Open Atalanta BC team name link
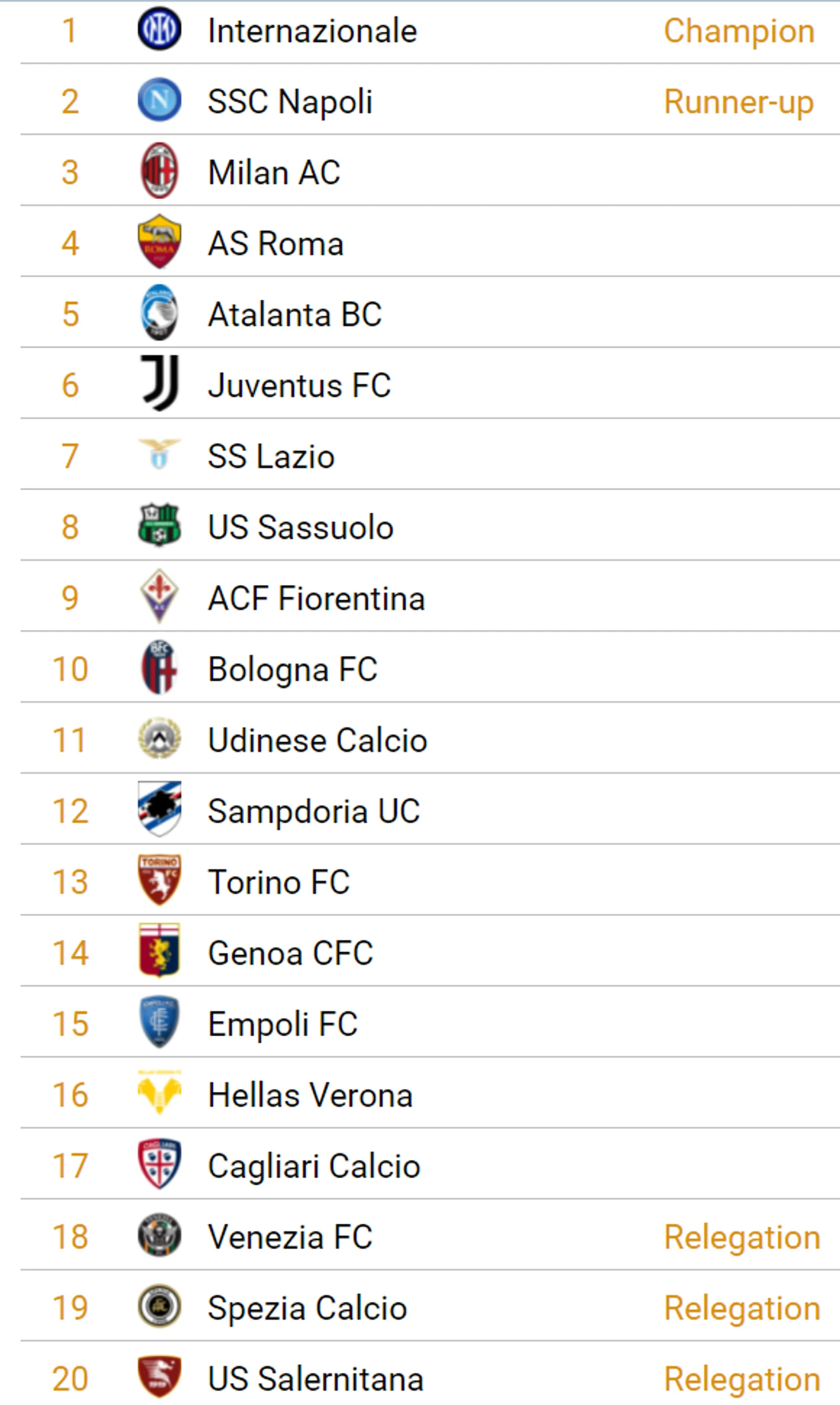Image resolution: width=840 pixels, height=1405 pixels. point(295,314)
